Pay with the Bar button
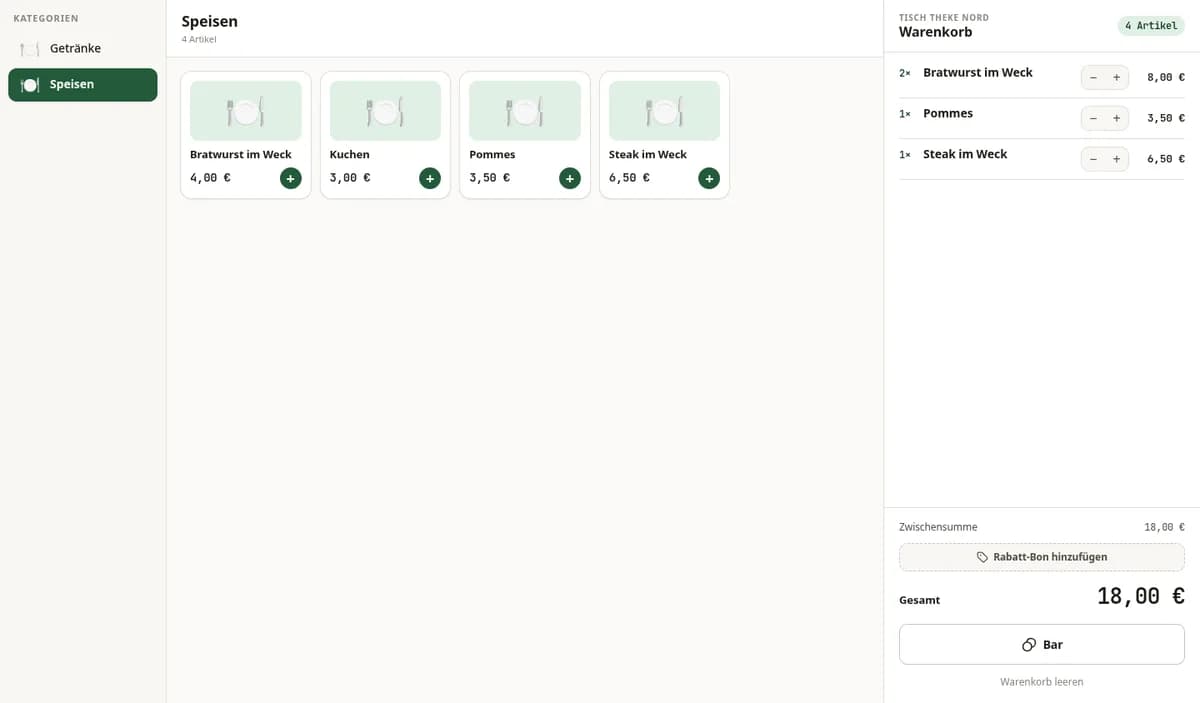Screen dimensions: 1200x703 [x=1041, y=645]
